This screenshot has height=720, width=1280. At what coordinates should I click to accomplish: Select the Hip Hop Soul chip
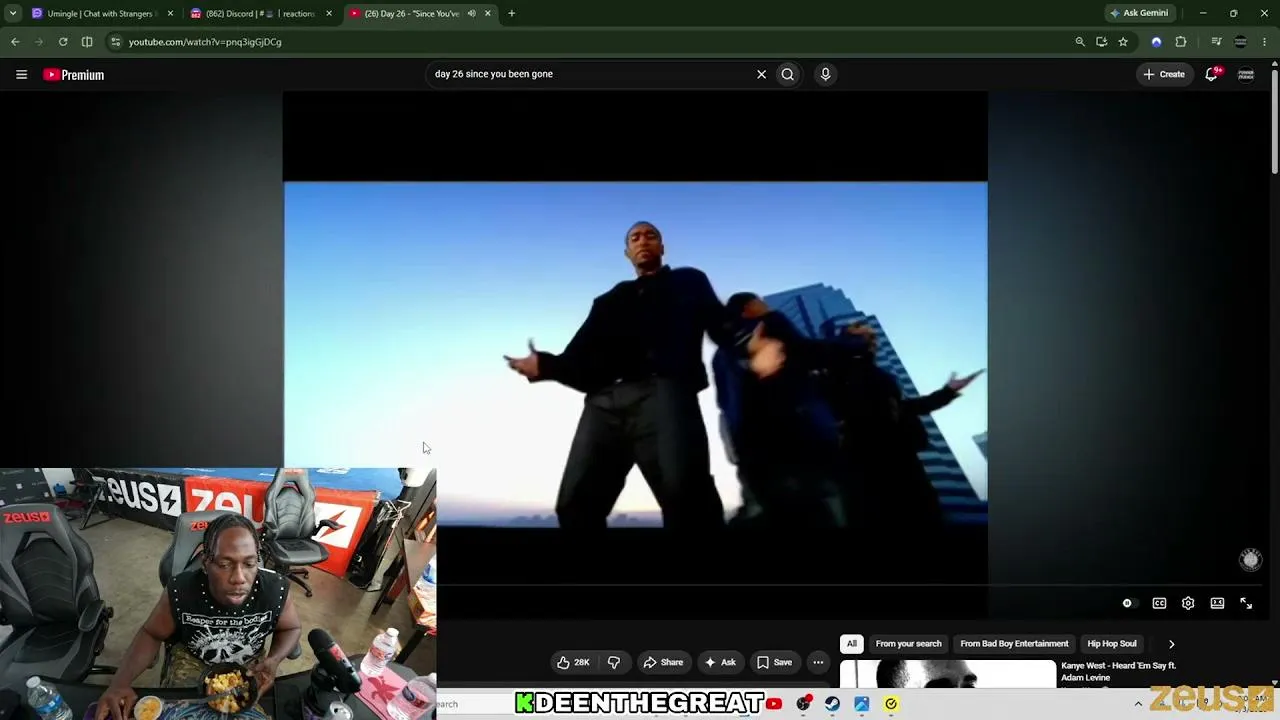click(x=1112, y=644)
